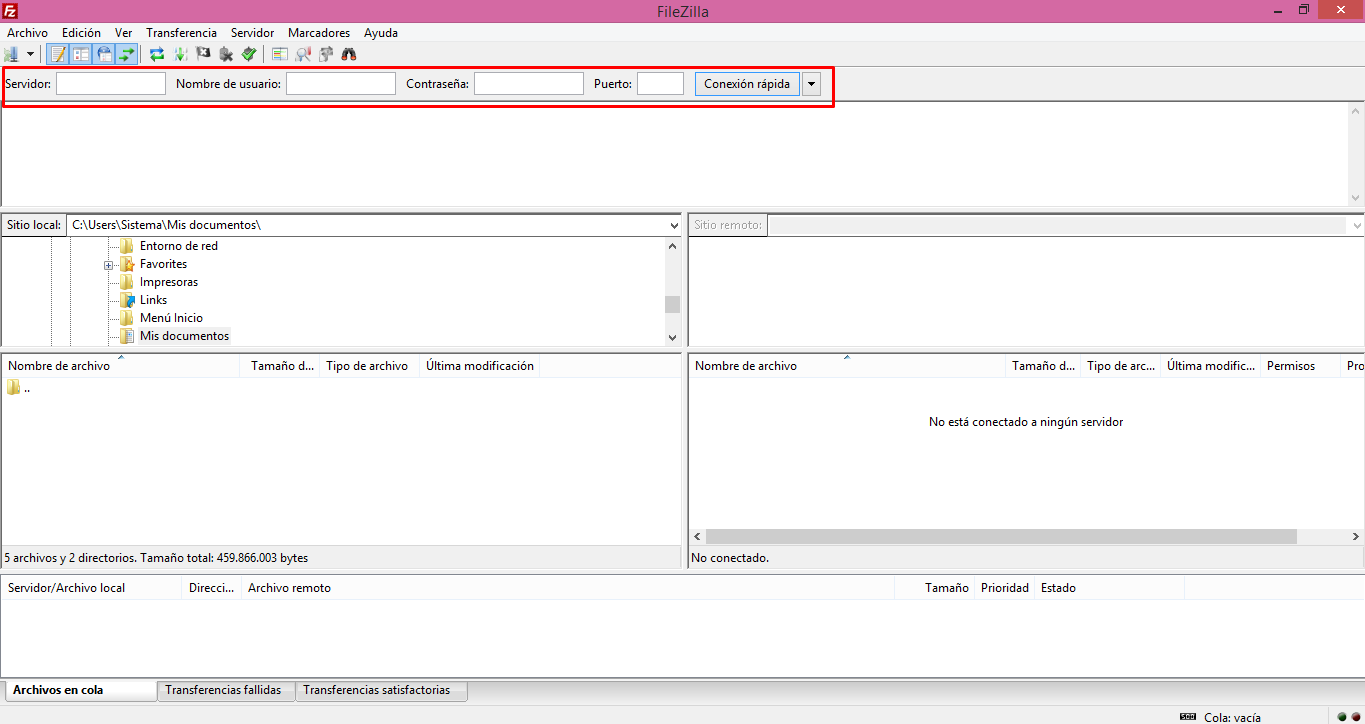The width and height of the screenshot is (1365, 724).
Task: Select Mis documentos folder in tree
Action: [x=184, y=336]
